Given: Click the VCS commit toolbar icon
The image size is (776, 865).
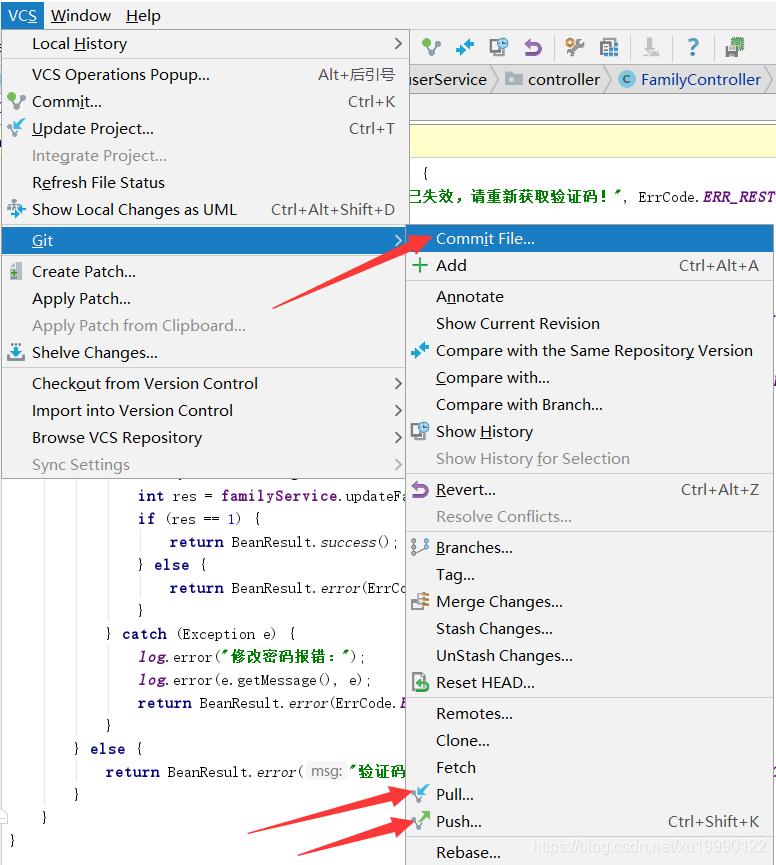Looking at the screenshot, I should (431, 47).
